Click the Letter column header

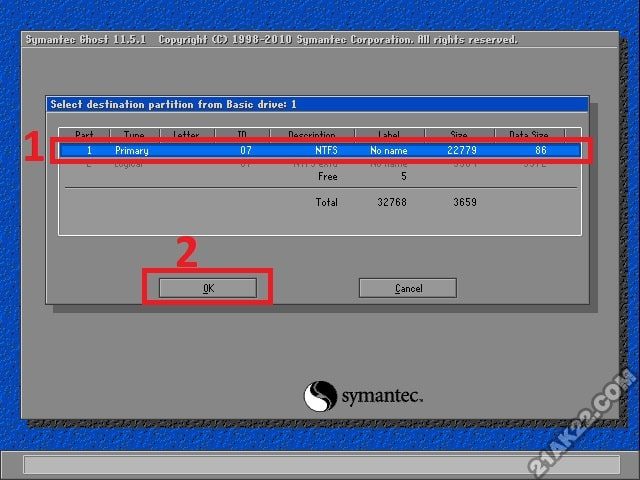tap(186, 134)
